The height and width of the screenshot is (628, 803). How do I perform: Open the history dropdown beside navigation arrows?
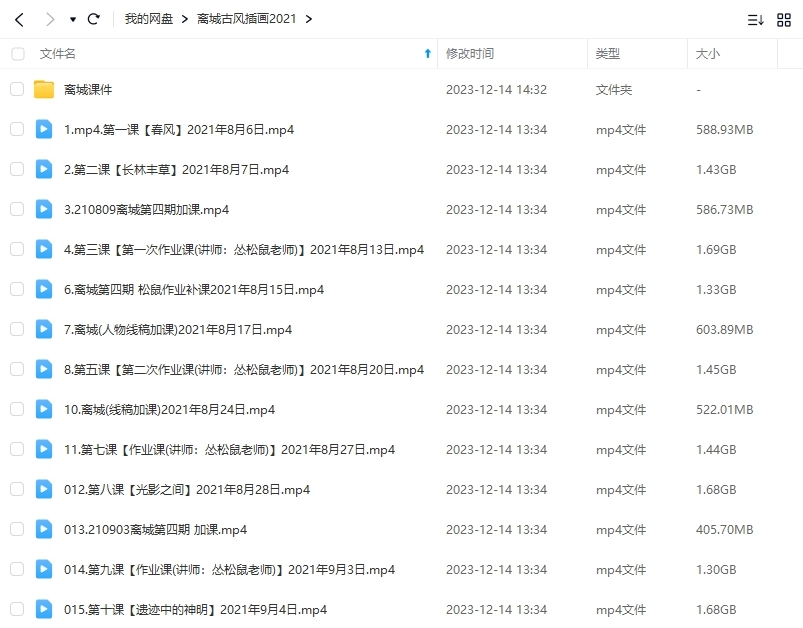[70, 19]
